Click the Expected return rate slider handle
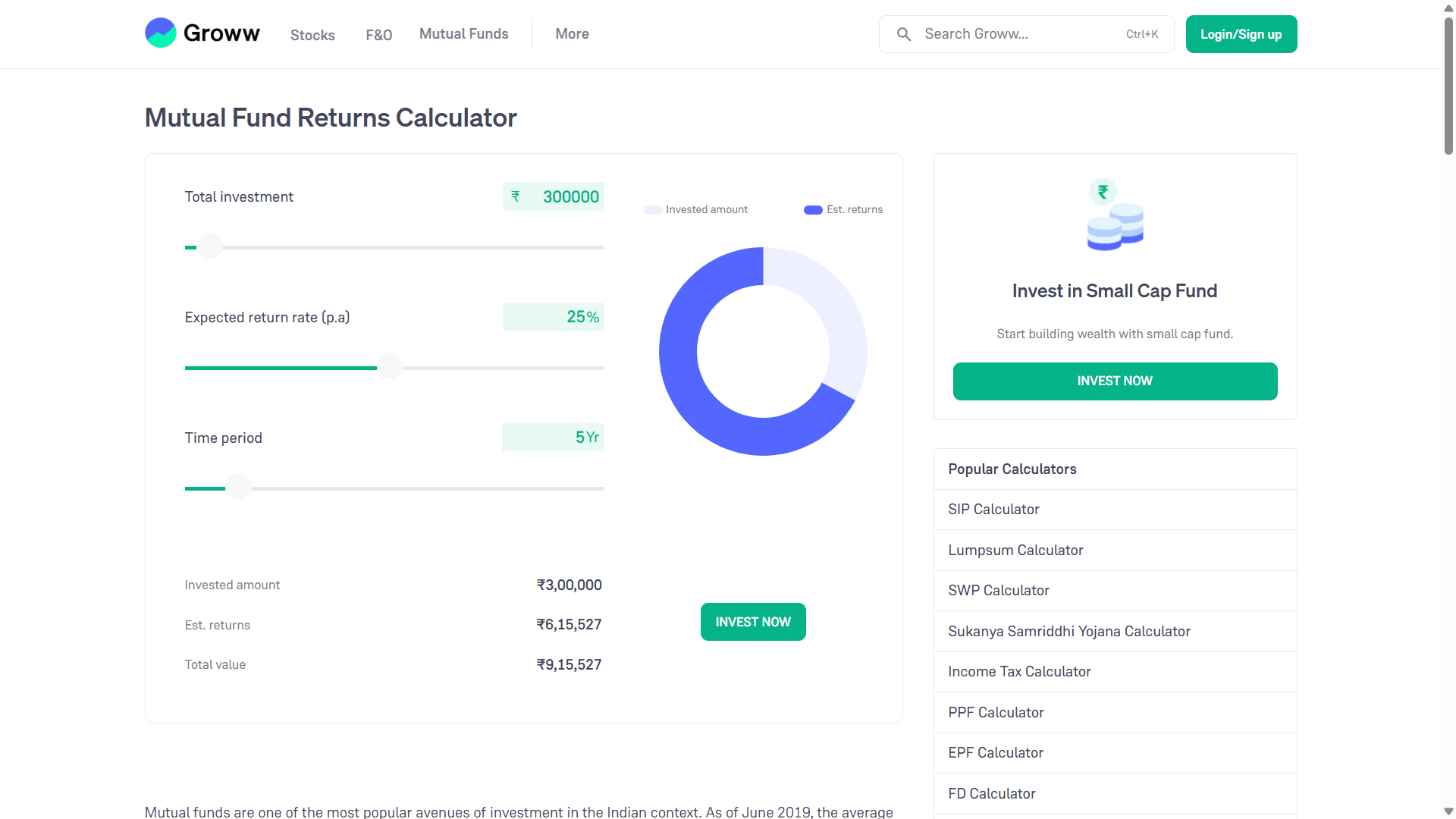This screenshot has width=1456, height=819. click(x=390, y=367)
